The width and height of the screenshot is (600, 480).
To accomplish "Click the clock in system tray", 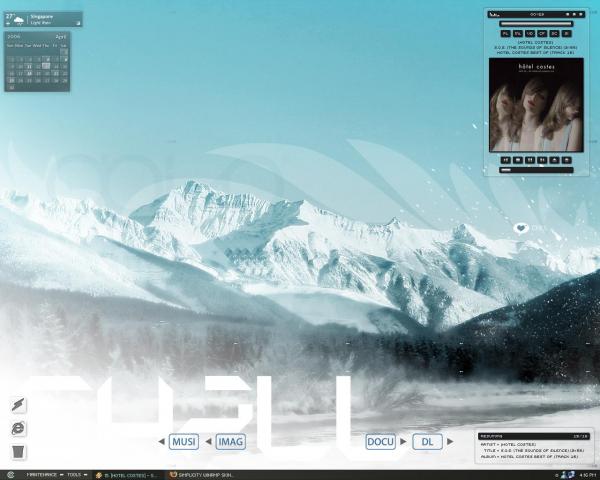I will pos(587,475).
